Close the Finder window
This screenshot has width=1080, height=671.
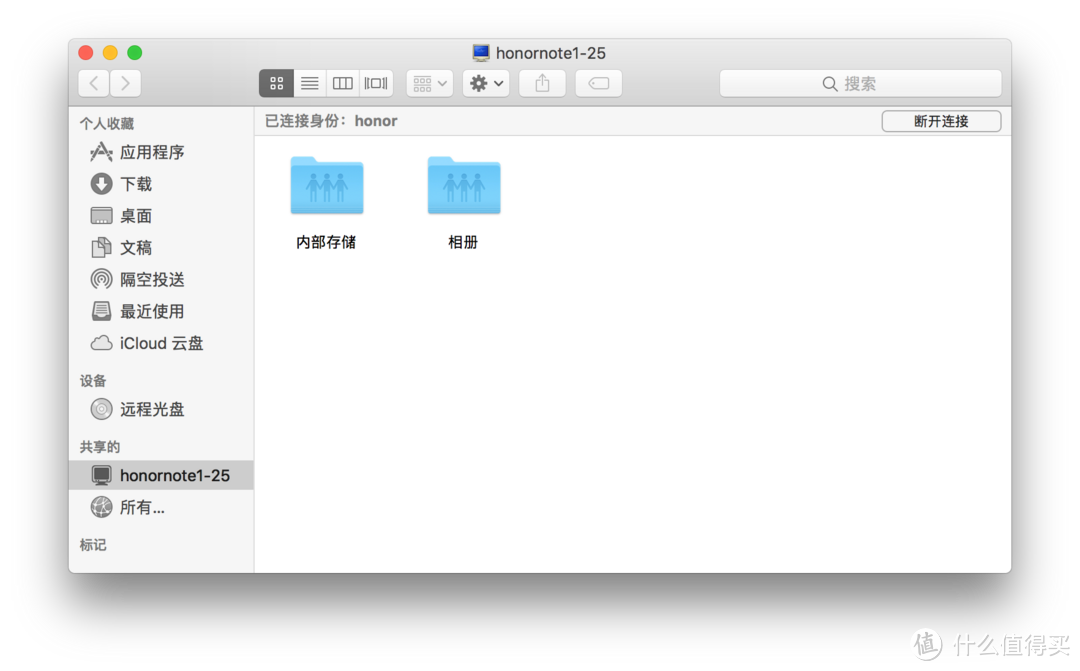[86, 53]
